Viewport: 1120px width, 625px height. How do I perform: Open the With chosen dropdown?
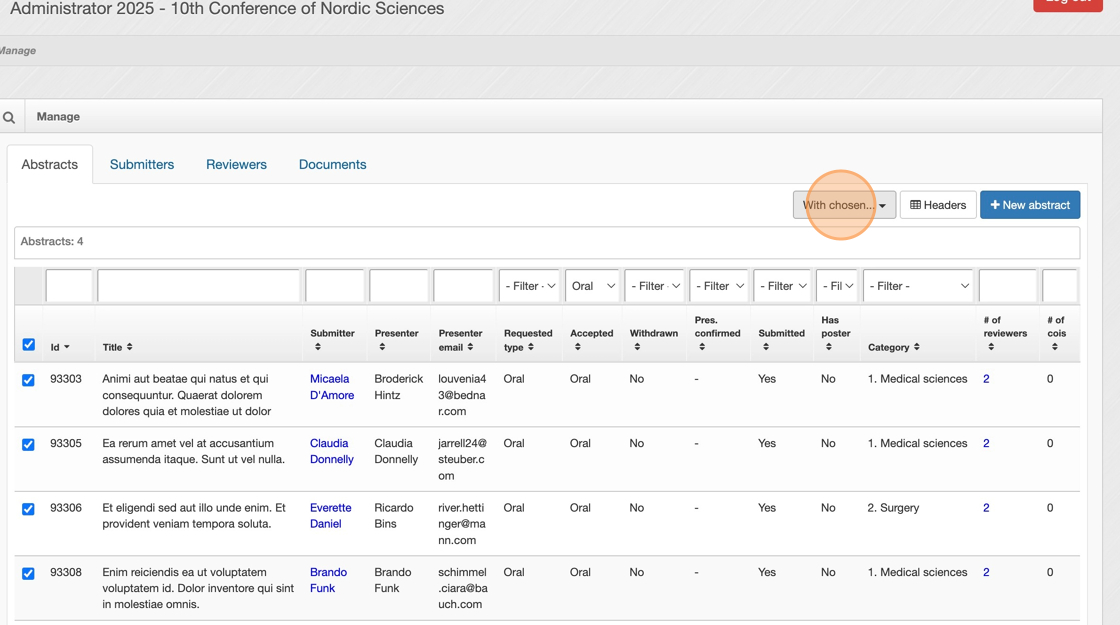844,205
